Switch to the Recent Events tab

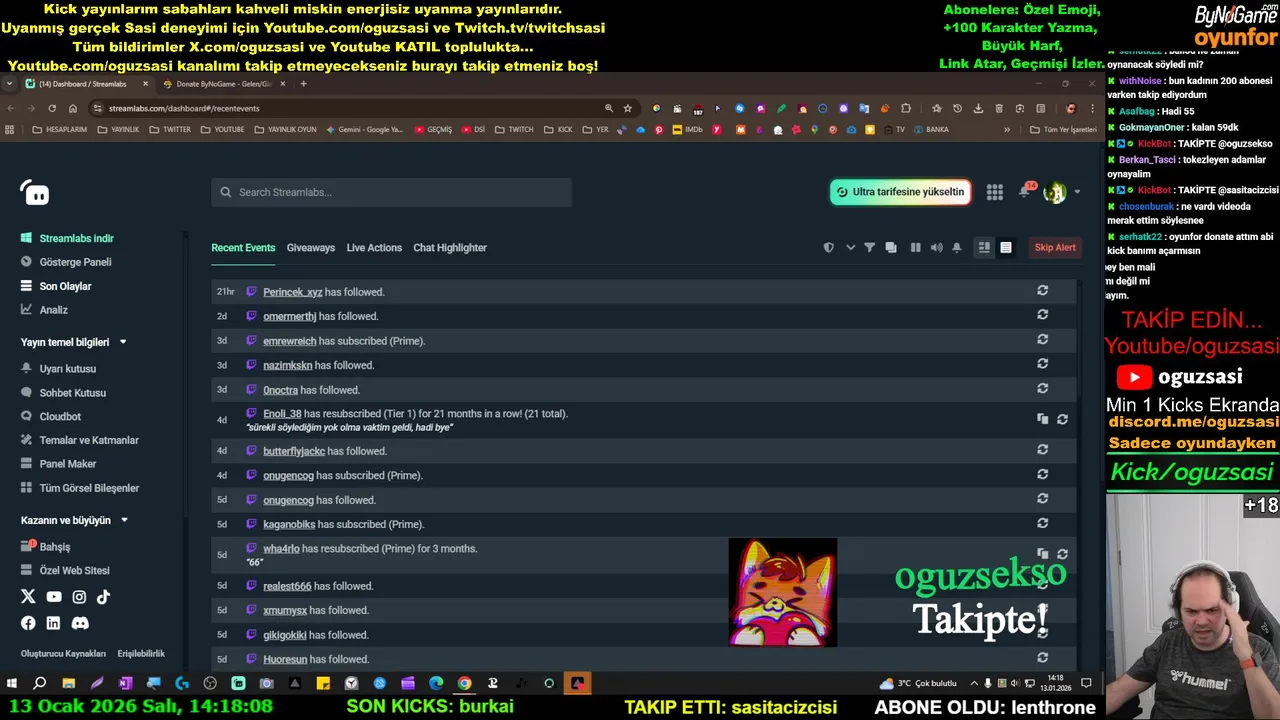click(x=243, y=248)
